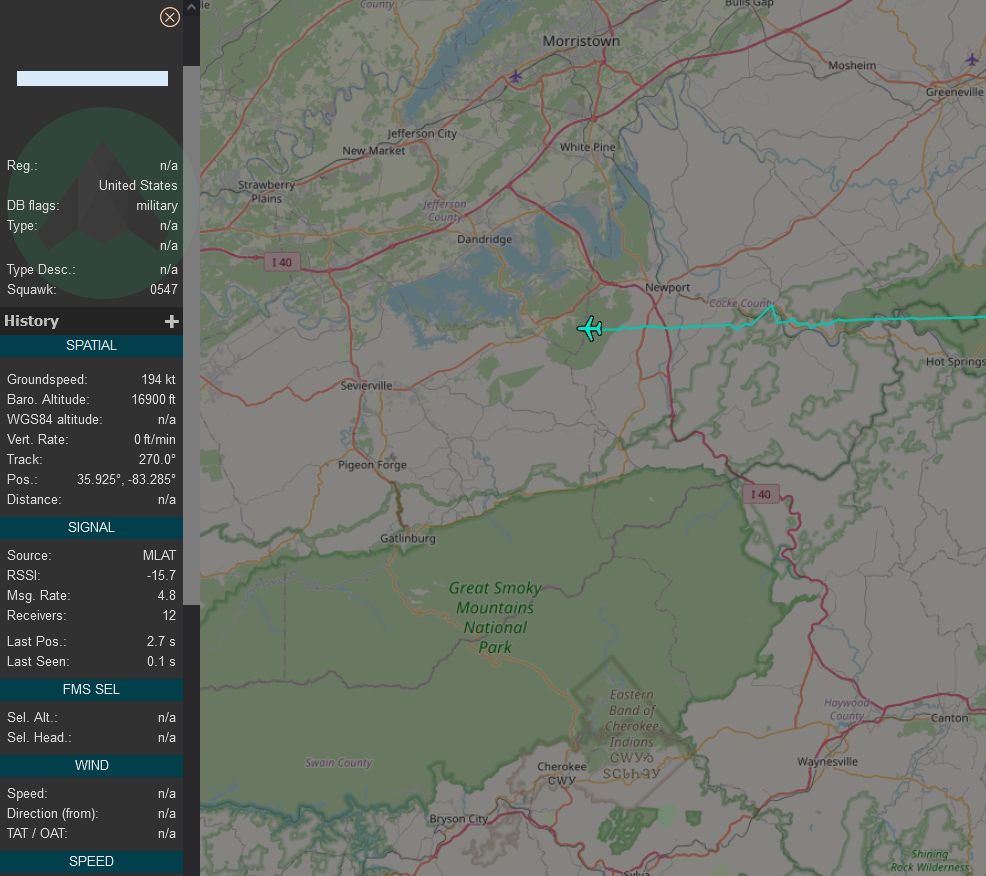The image size is (986, 876).
Task: Open the SPEED section header
Action: (91, 862)
